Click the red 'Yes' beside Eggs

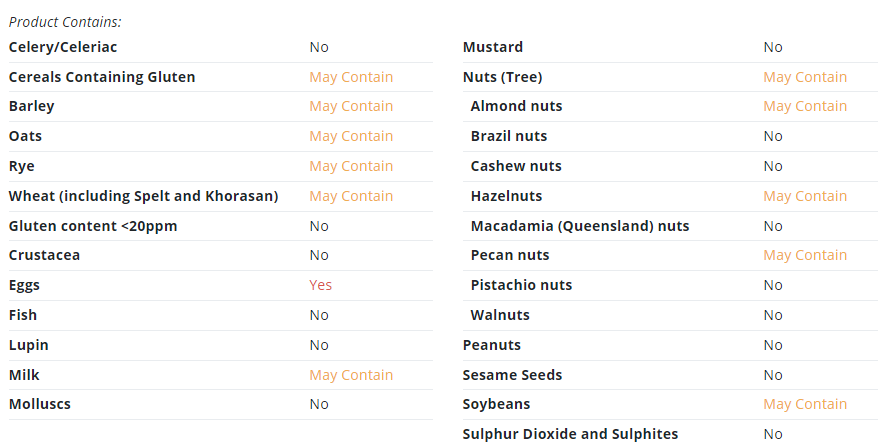(x=320, y=285)
